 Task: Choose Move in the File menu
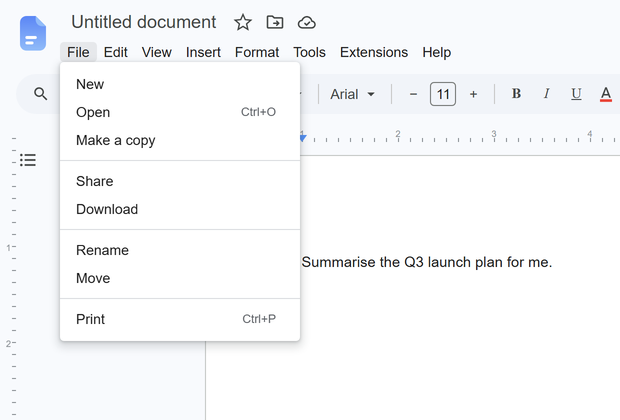click(x=180, y=278)
